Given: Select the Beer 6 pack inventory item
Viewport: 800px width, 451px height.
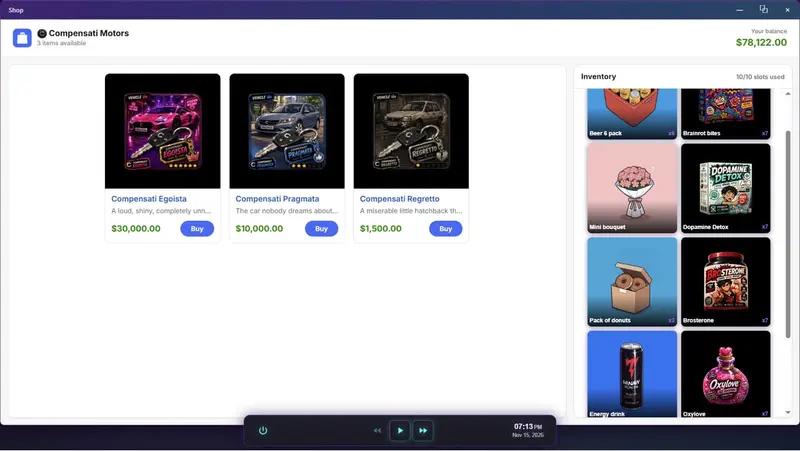Looking at the screenshot, I should click(632, 114).
